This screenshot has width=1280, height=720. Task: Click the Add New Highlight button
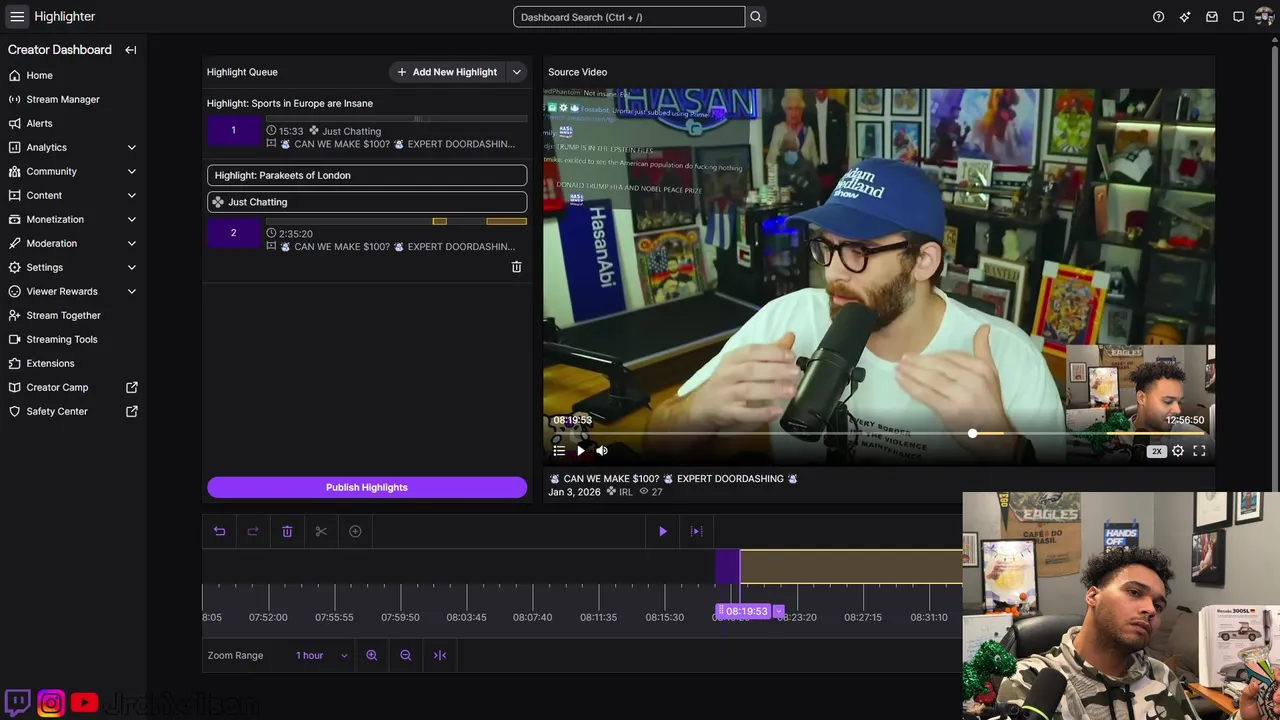447,72
